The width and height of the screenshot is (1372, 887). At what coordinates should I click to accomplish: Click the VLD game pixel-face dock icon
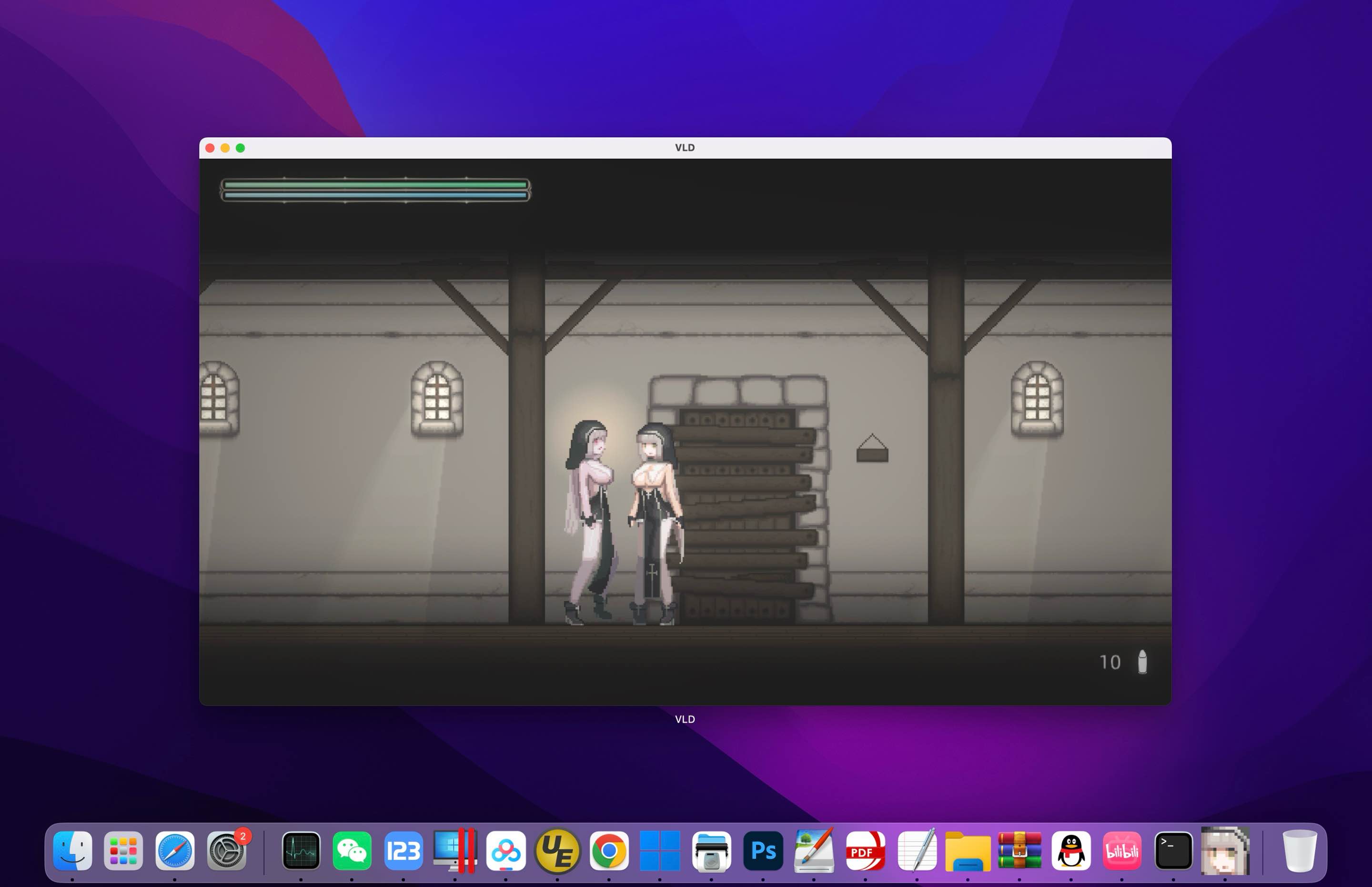(1225, 851)
